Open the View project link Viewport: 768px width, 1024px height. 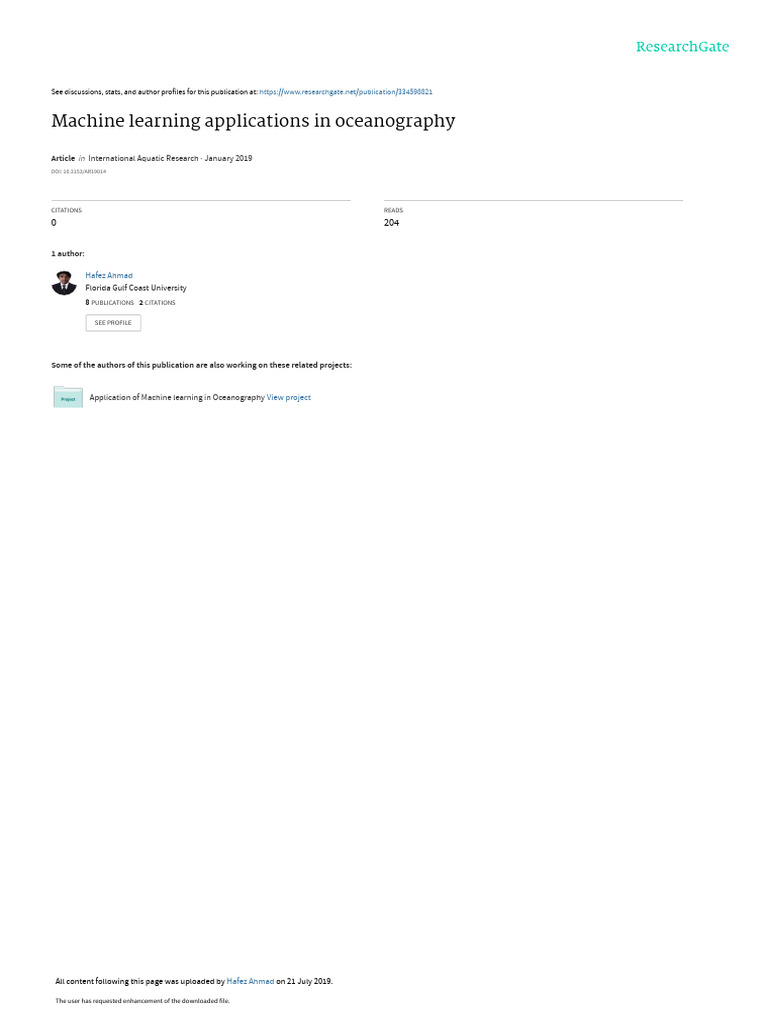click(x=289, y=397)
